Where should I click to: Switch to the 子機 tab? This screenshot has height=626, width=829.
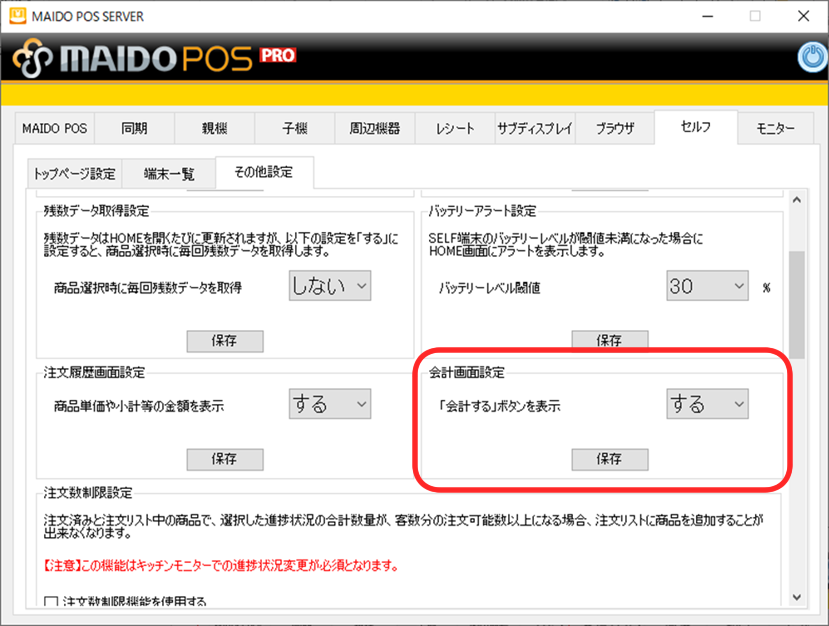point(294,128)
